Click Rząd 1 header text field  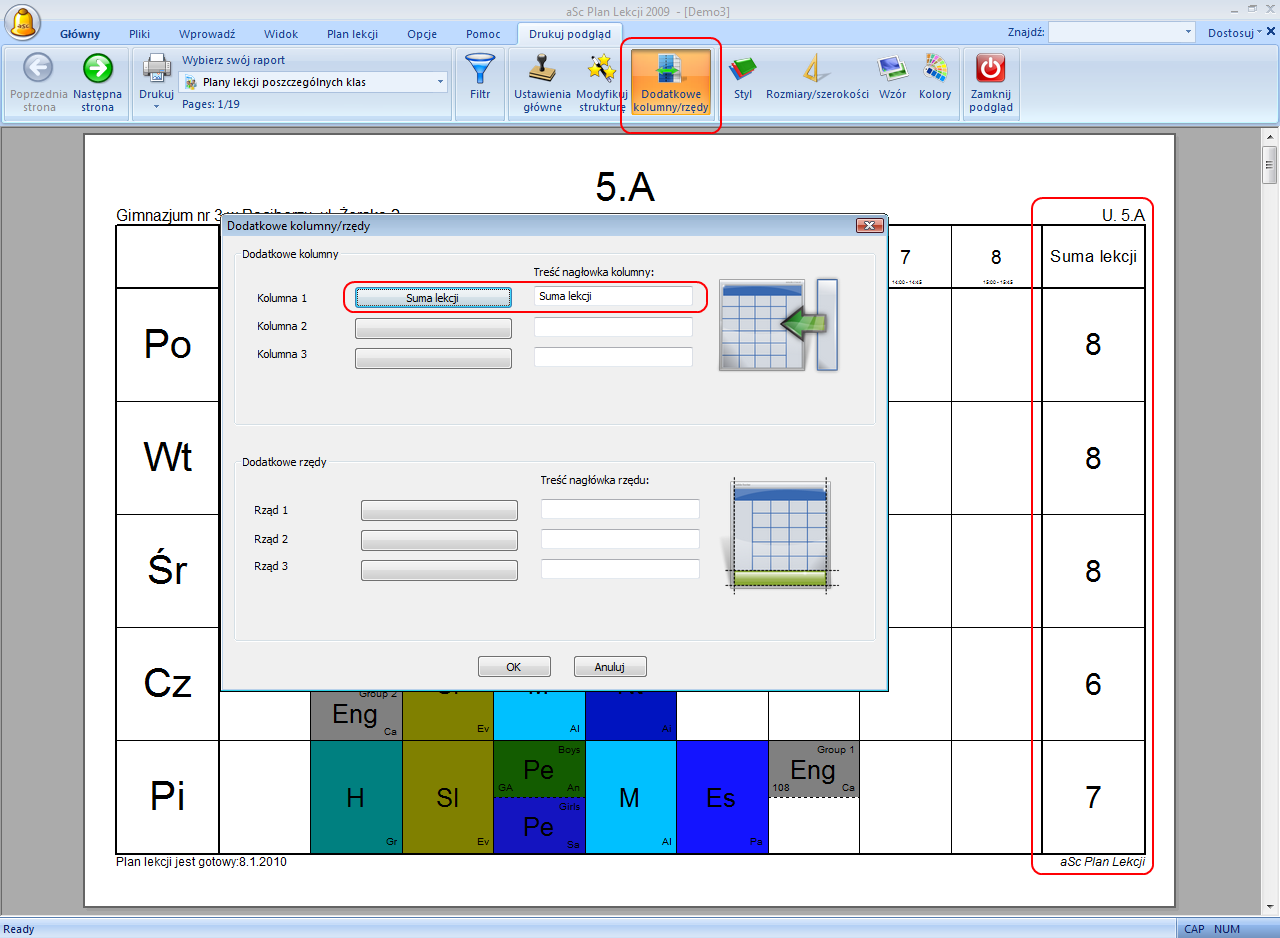point(620,509)
